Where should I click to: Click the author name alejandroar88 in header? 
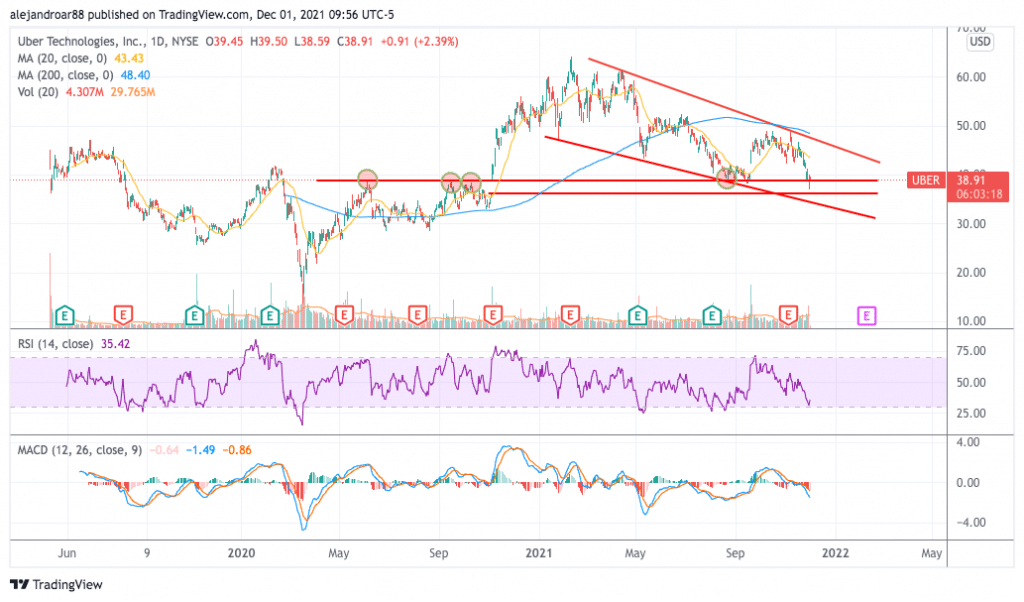click(48, 14)
